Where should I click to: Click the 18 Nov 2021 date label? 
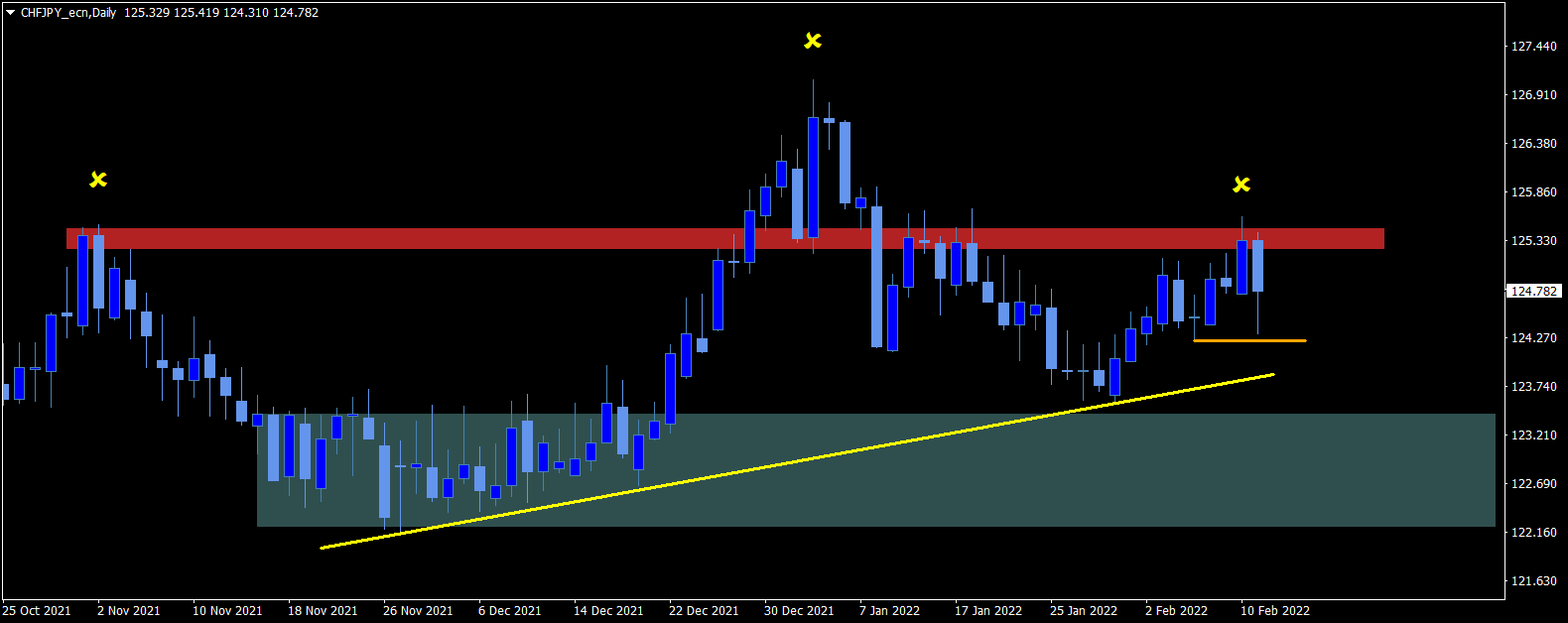323,611
